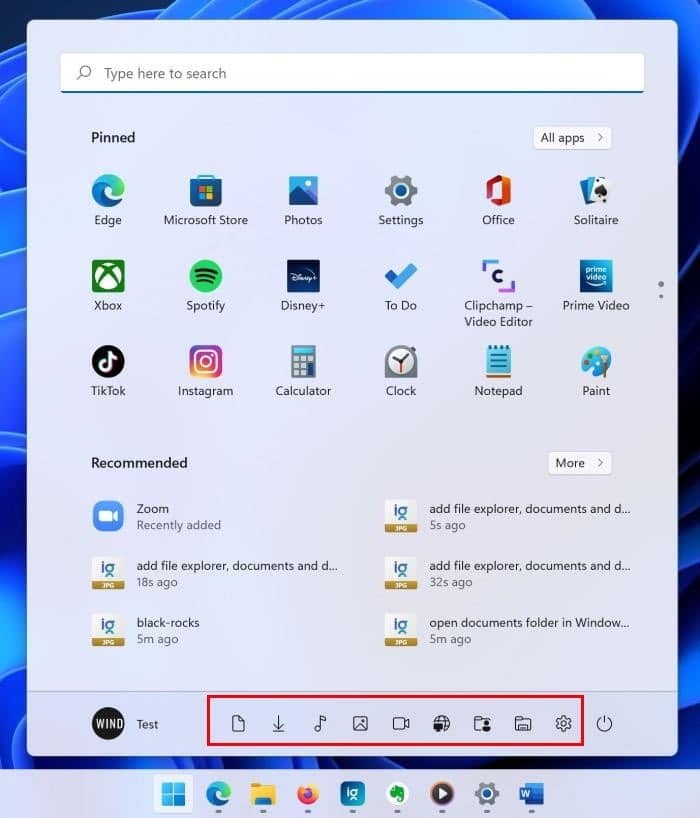Image resolution: width=700 pixels, height=818 pixels.
Task: Go to next pinned apps page
Action: click(x=661, y=296)
